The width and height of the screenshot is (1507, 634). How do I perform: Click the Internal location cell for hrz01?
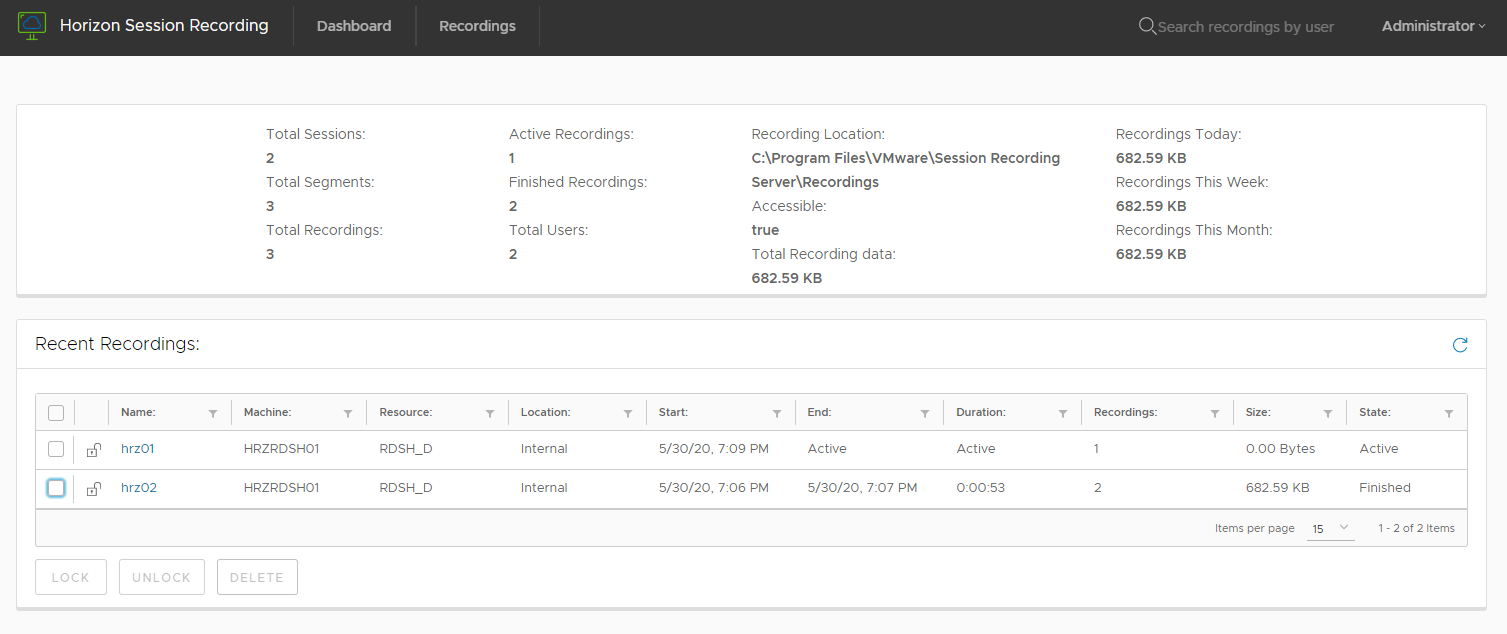(x=544, y=449)
